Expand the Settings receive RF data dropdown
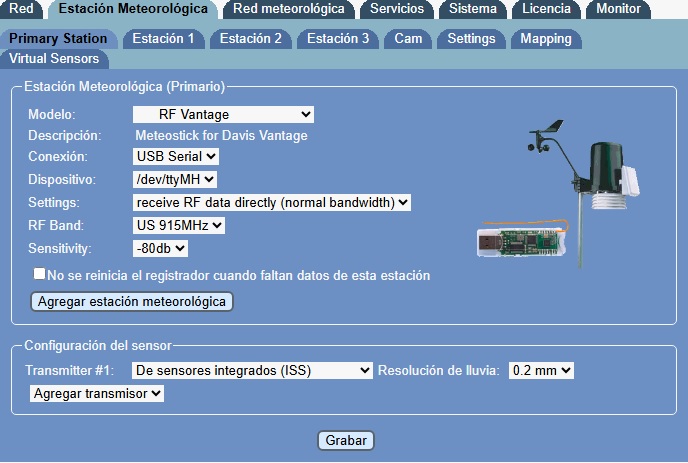The height and width of the screenshot is (463, 688). point(272,203)
